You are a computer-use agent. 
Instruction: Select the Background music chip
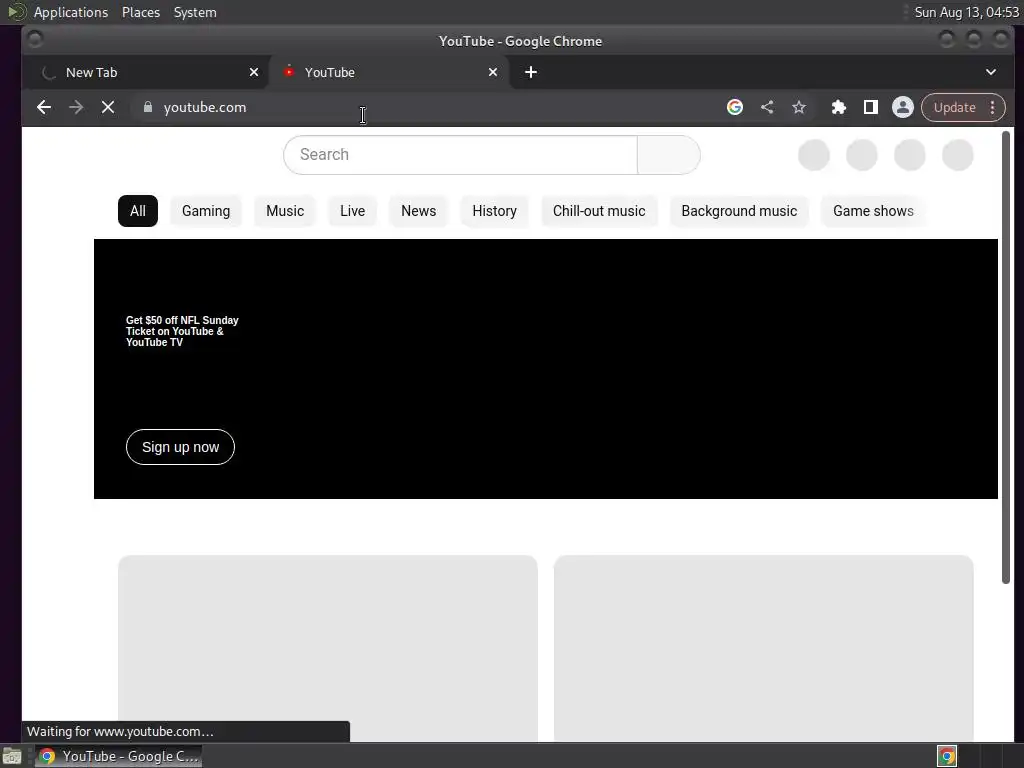pyautogui.click(x=739, y=211)
